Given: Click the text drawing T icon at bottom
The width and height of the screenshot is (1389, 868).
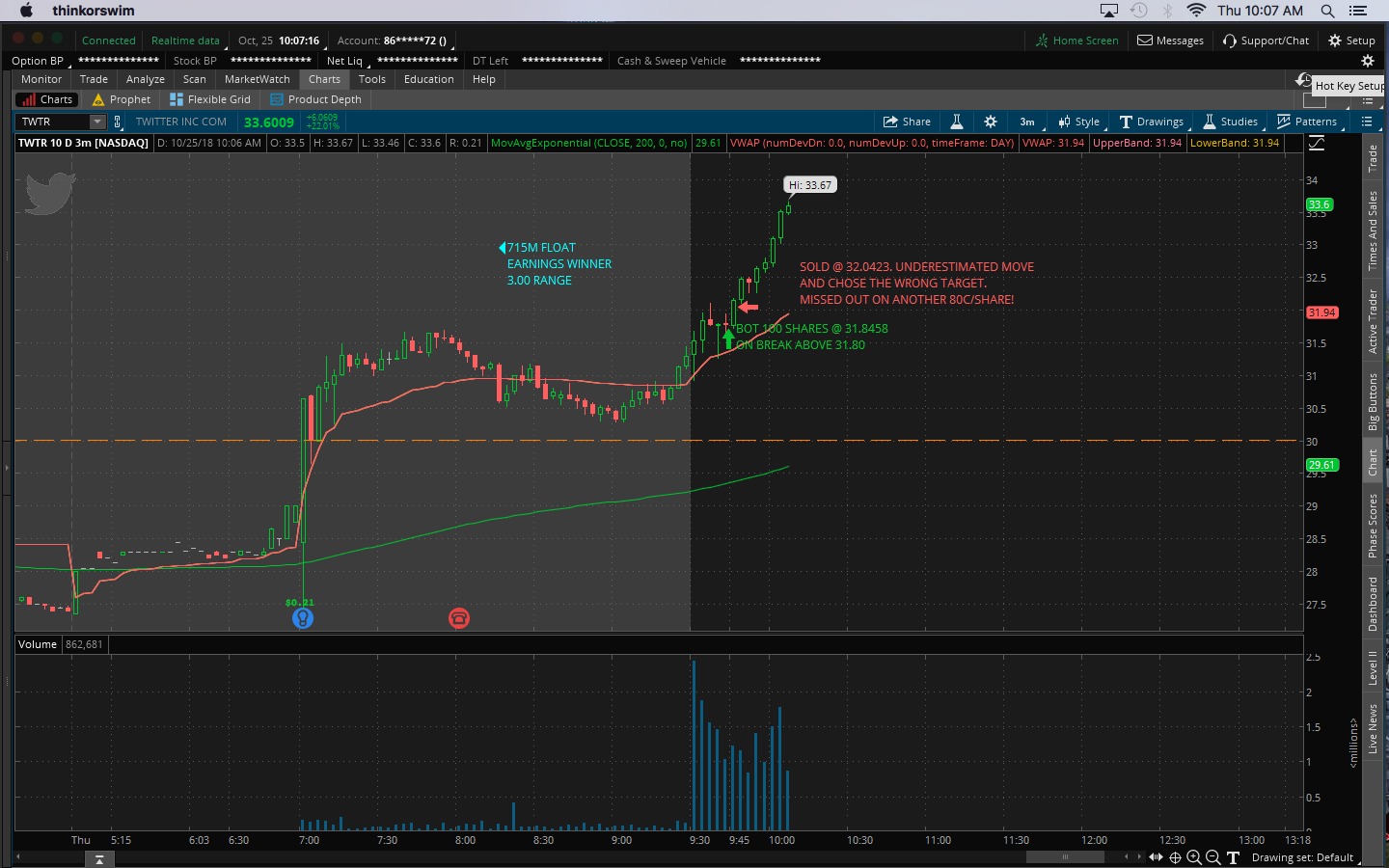Looking at the screenshot, I should point(1233,857).
